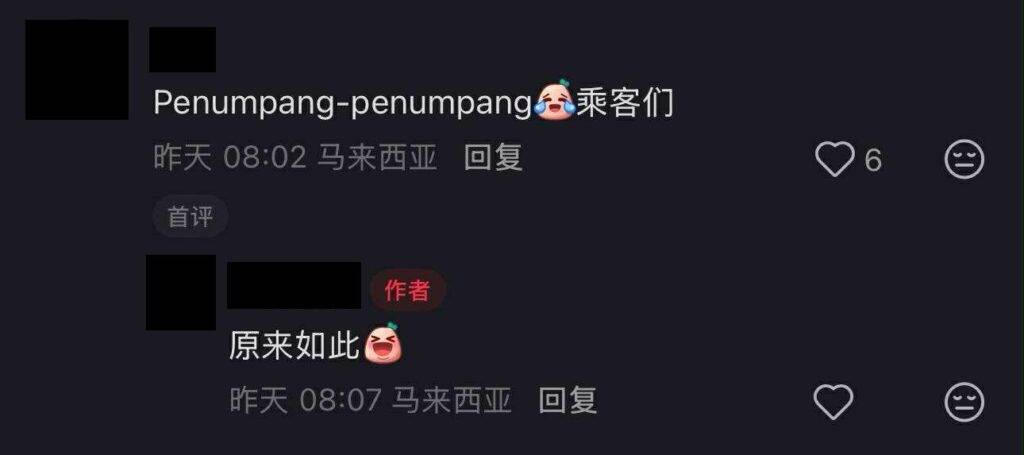This screenshot has height=455, width=1024.
Task: Click the 昨天 08:07 timestamp
Action: 305,400
